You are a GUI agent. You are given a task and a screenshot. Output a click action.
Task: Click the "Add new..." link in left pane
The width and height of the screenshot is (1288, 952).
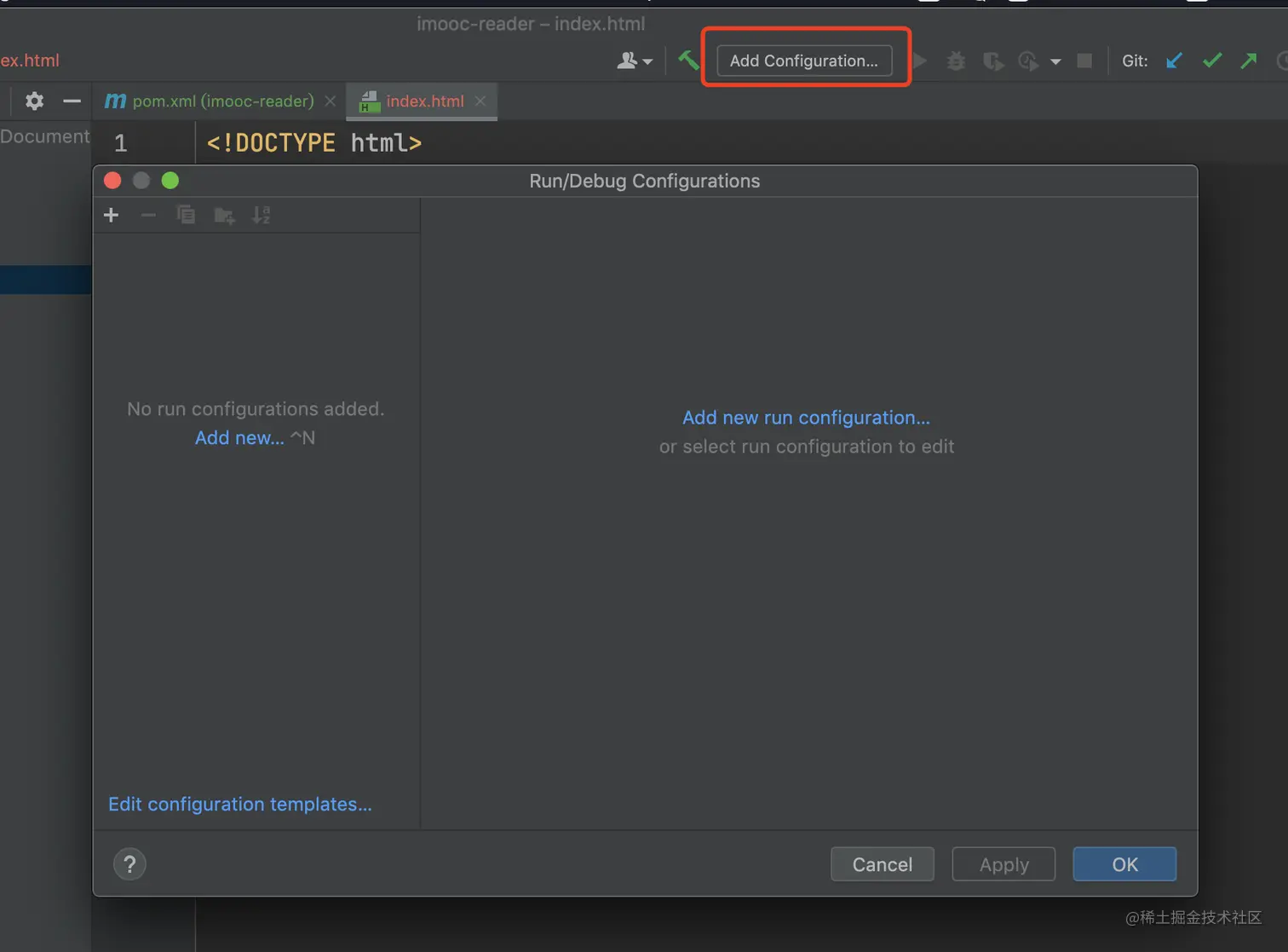click(239, 438)
